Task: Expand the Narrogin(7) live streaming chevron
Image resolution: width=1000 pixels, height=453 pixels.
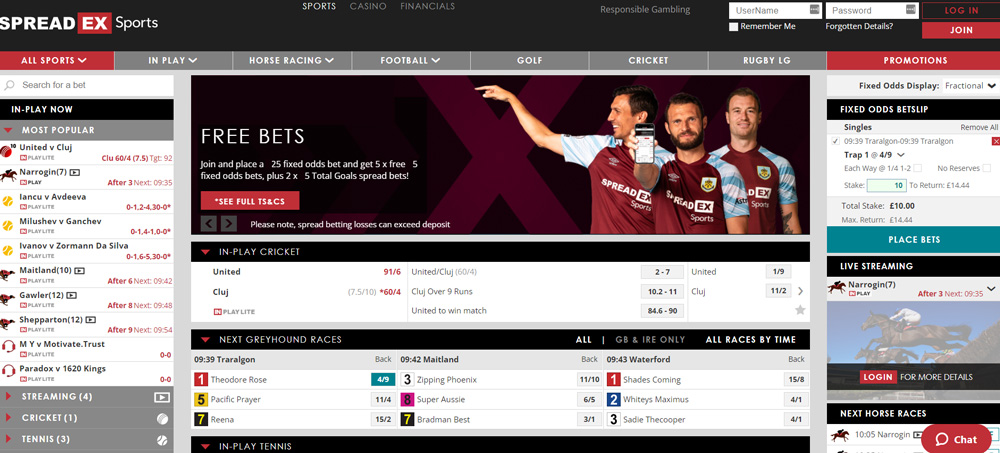Action: click(991, 288)
